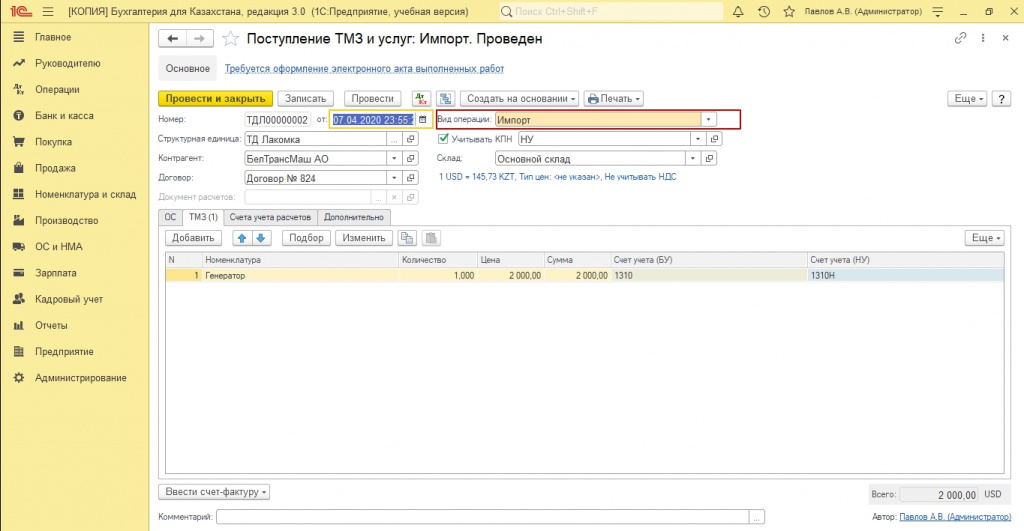The image size is (1024, 531).
Task: Add document to favorites star
Action: [231, 39]
